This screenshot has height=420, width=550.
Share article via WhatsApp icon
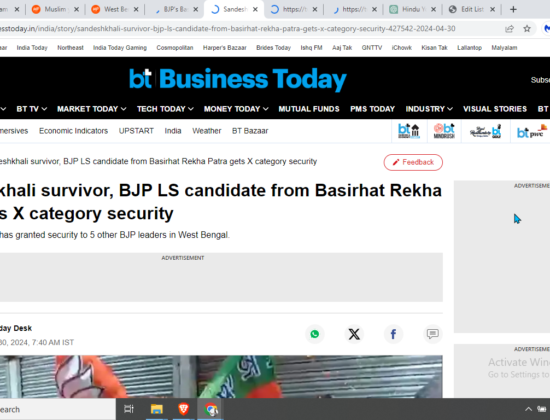[315, 334]
